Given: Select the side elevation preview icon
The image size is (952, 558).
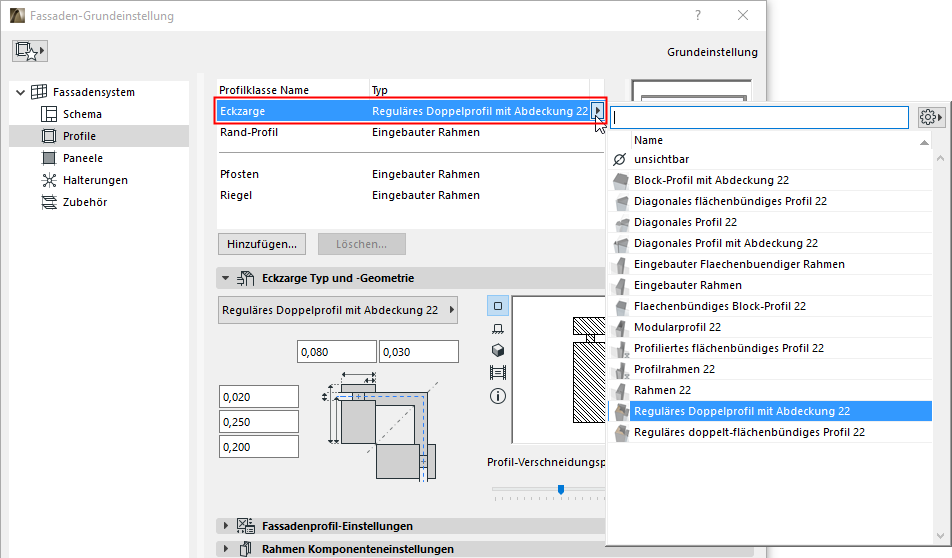Looking at the screenshot, I should tap(498, 329).
